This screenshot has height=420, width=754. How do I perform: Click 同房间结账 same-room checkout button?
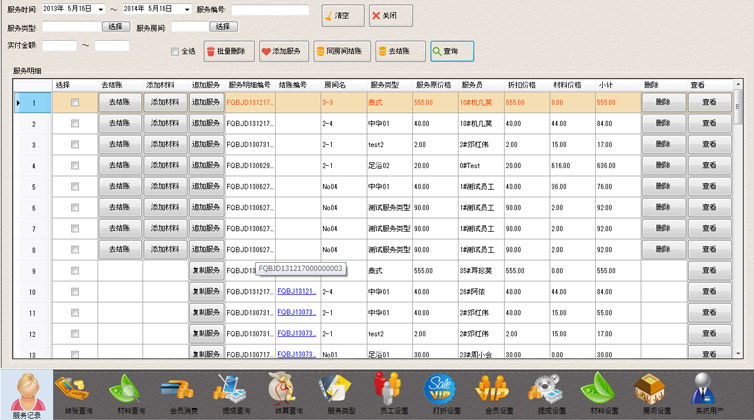click(x=342, y=51)
